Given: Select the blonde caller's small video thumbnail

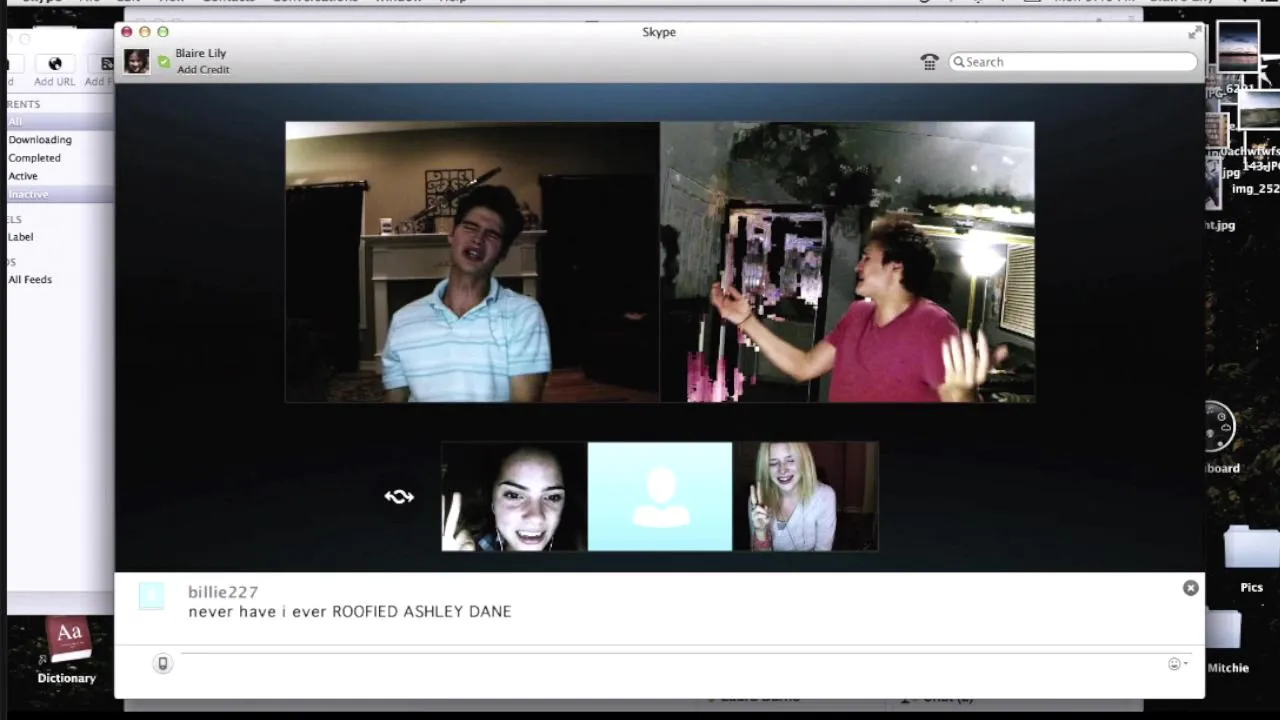Looking at the screenshot, I should pyautogui.click(x=806, y=497).
